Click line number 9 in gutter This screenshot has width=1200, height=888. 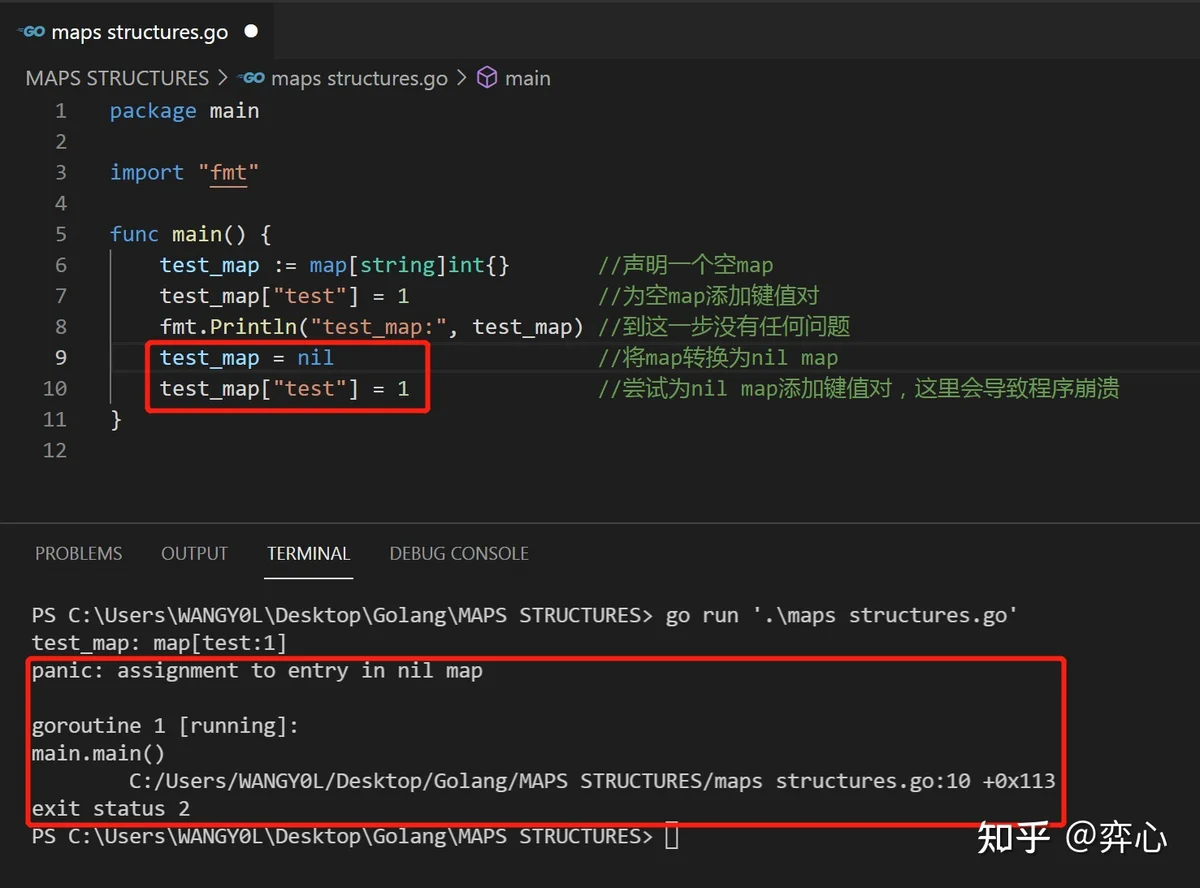point(61,357)
